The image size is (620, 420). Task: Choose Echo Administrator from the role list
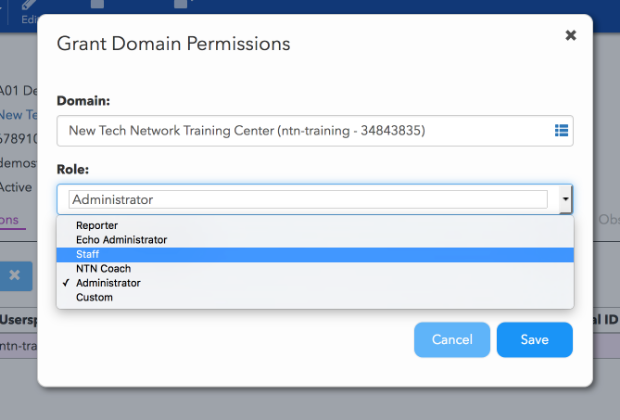pos(315,240)
